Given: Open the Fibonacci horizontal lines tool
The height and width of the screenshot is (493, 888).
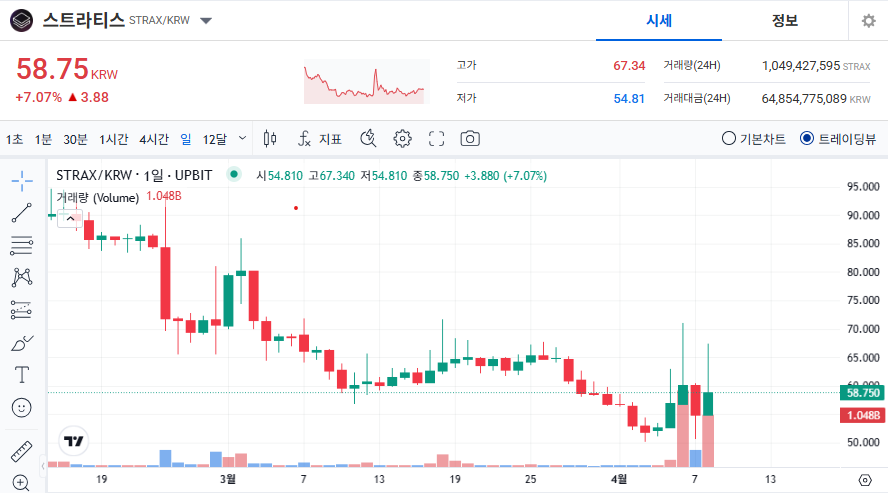Looking at the screenshot, I should (x=22, y=245).
